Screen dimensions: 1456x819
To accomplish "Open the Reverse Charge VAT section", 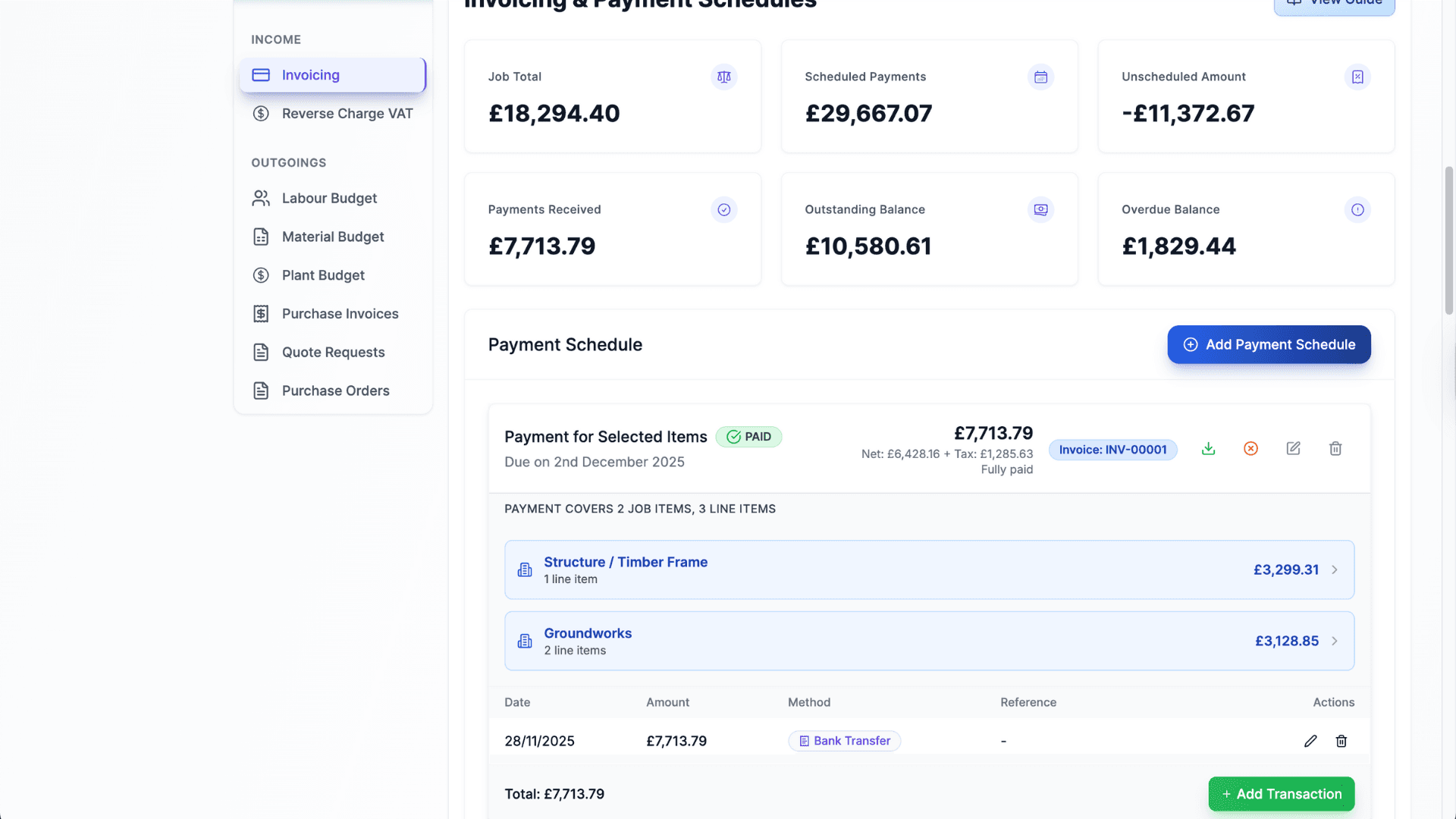I will [x=347, y=113].
